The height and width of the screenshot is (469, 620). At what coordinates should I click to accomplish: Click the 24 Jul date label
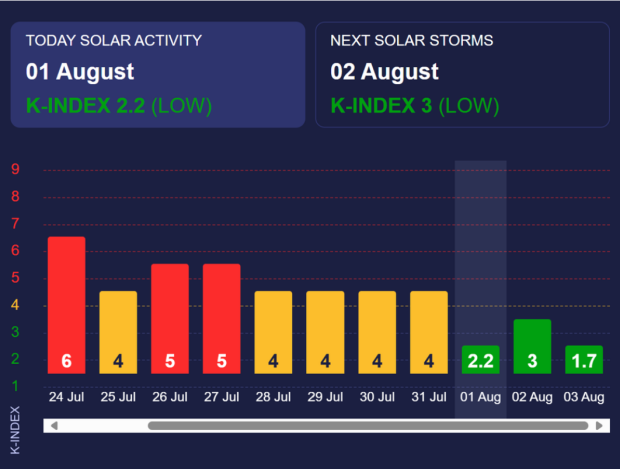click(x=66, y=397)
